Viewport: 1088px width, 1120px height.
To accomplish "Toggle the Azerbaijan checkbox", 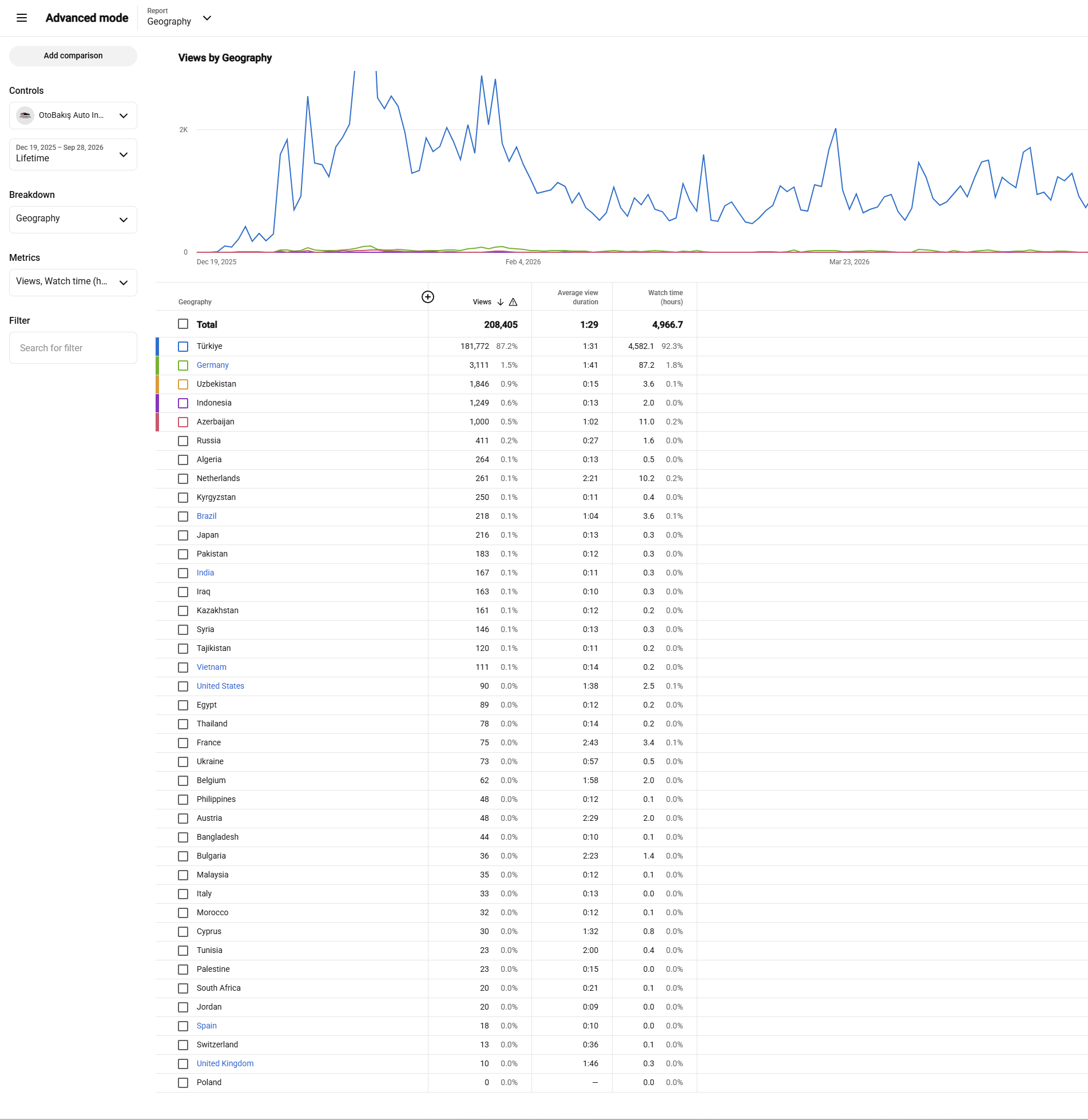I will click(x=183, y=422).
